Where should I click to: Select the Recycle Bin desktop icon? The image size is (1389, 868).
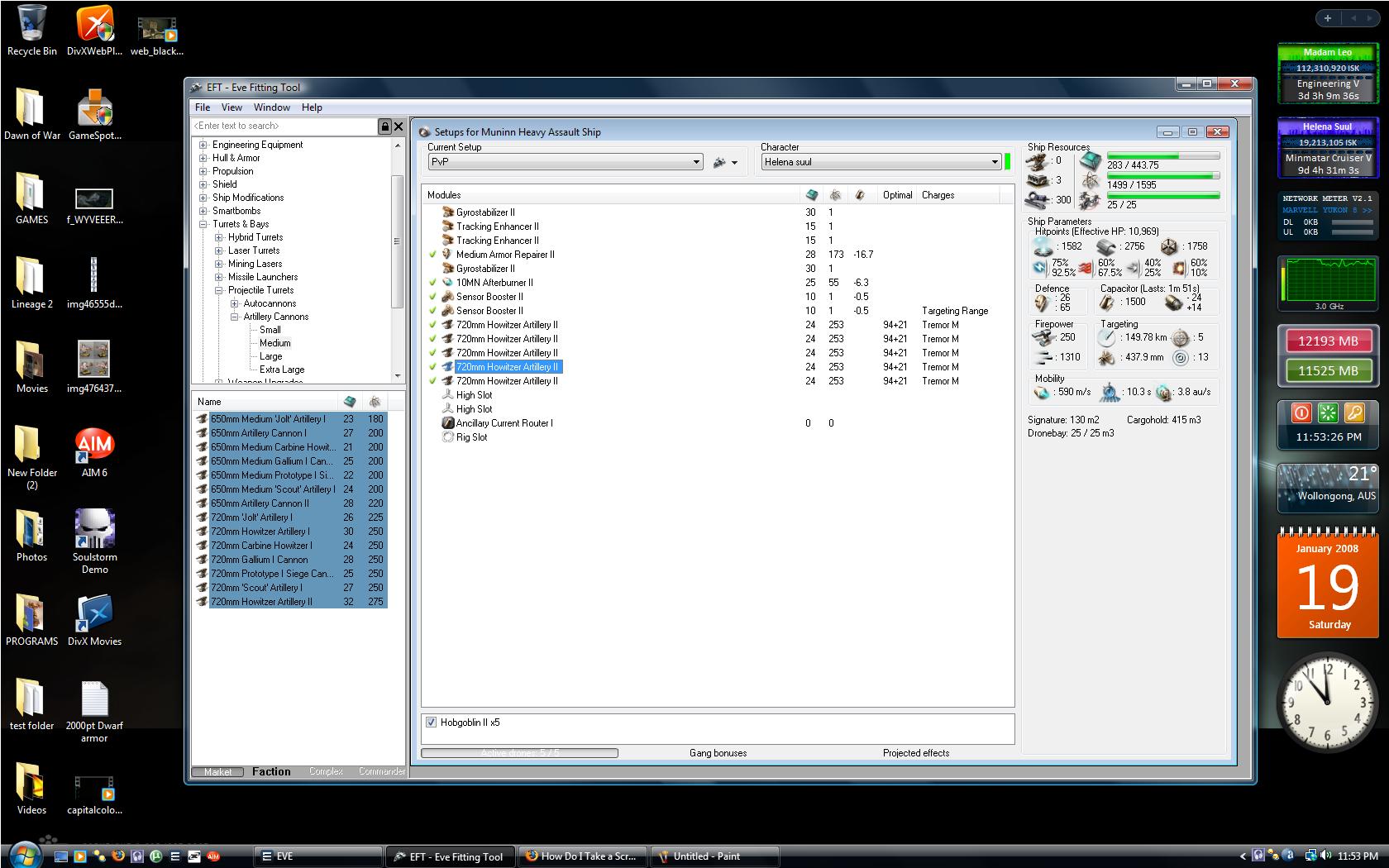pyautogui.click(x=32, y=31)
